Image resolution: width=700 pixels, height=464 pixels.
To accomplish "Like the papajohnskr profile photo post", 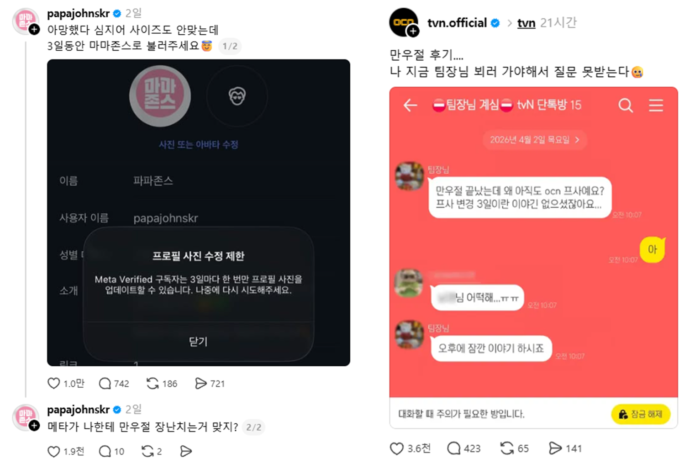I will (x=54, y=383).
